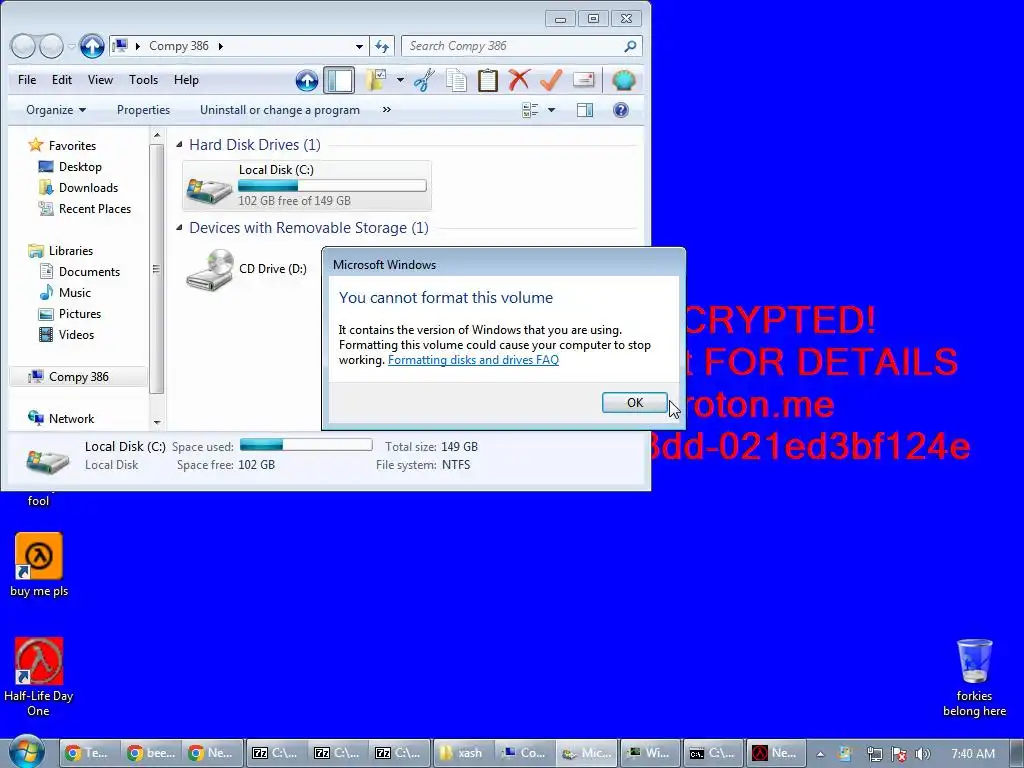Expand the Organize dropdown
Image resolution: width=1024 pixels, height=768 pixels.
tap(56, 110)
